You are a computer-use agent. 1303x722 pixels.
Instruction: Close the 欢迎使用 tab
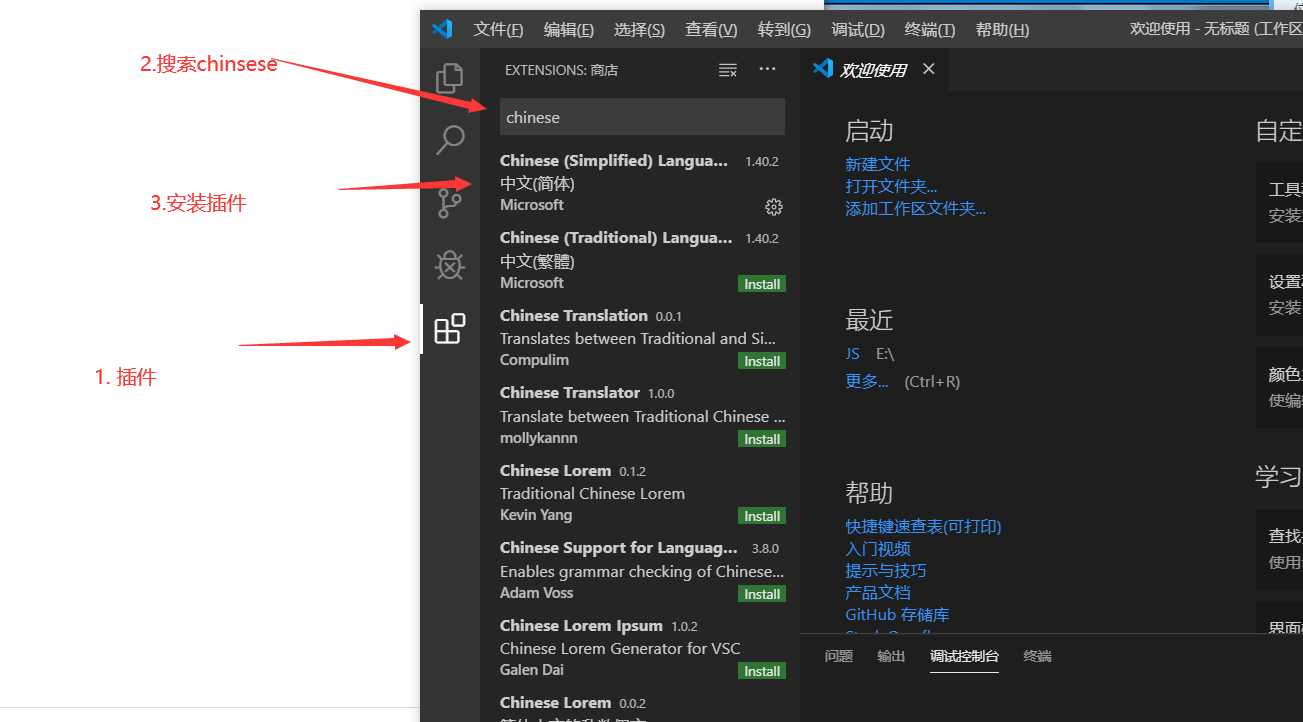point(928,69)
